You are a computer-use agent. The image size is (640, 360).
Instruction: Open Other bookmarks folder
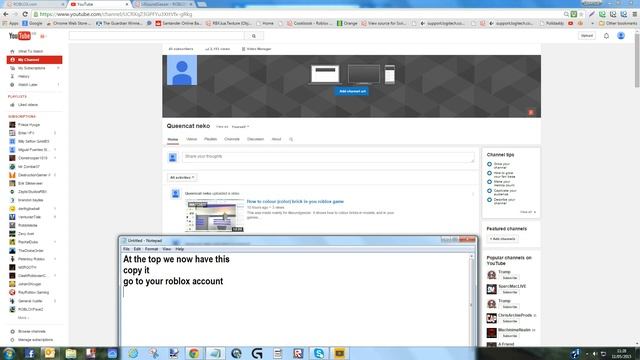618,23
